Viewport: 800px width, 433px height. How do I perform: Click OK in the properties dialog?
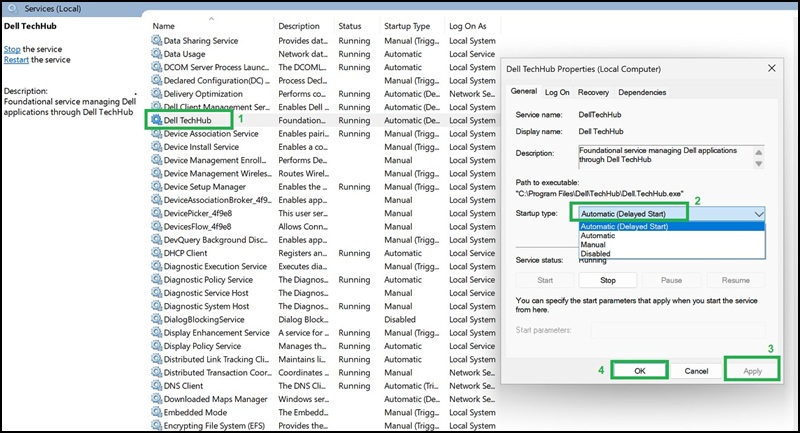point(639,371)
